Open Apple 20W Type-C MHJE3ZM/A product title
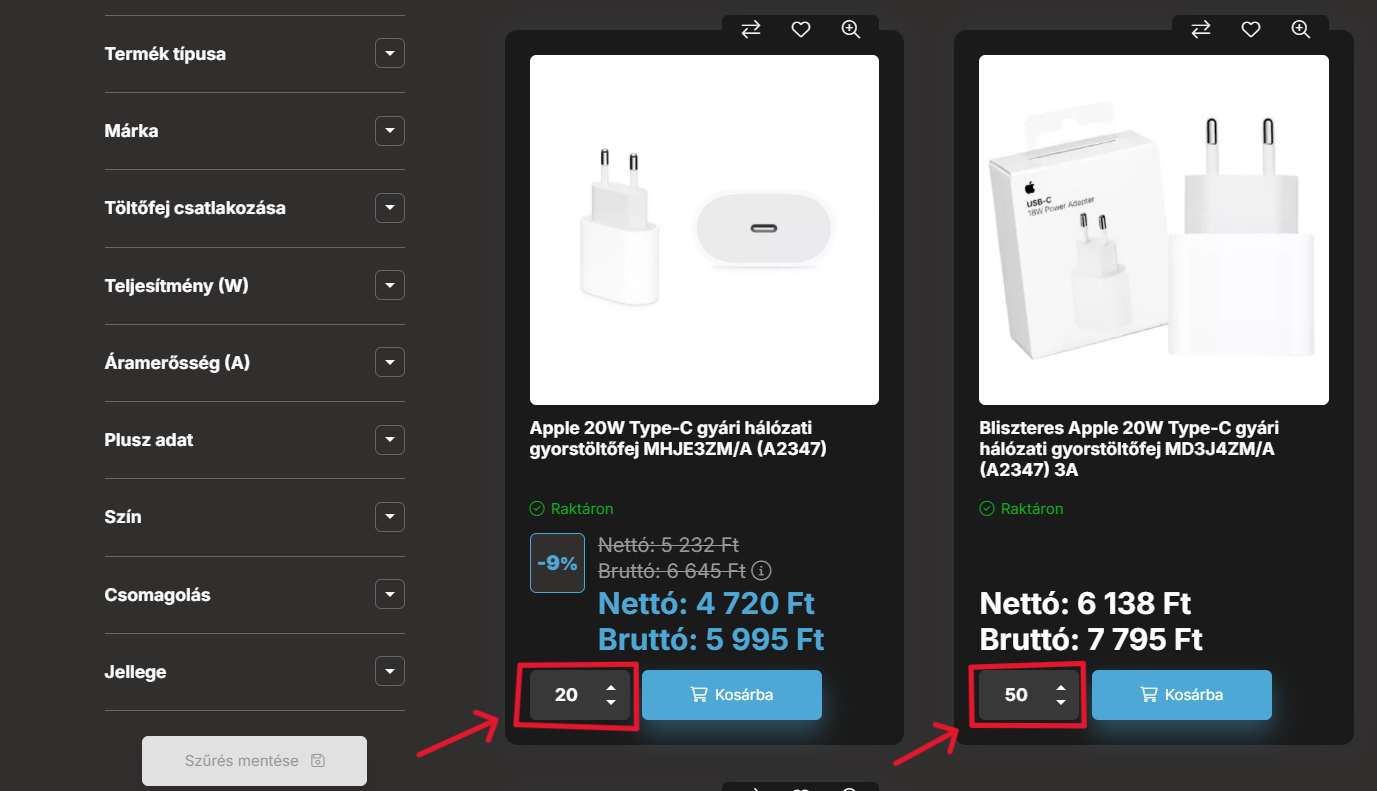 (680, 439)
